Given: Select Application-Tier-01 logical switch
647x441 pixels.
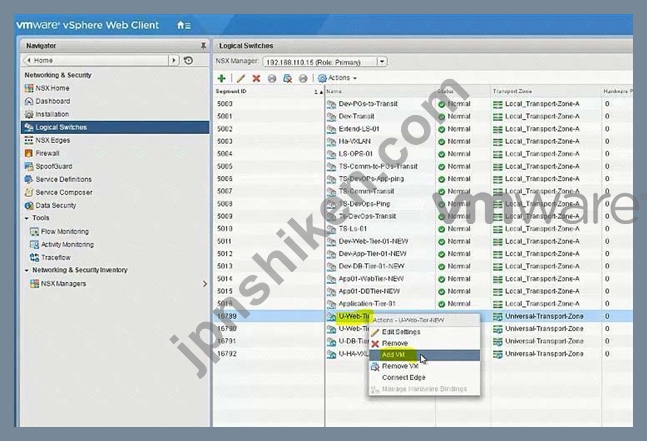Looking at the screenshot, I should click(x=367, y=304).
